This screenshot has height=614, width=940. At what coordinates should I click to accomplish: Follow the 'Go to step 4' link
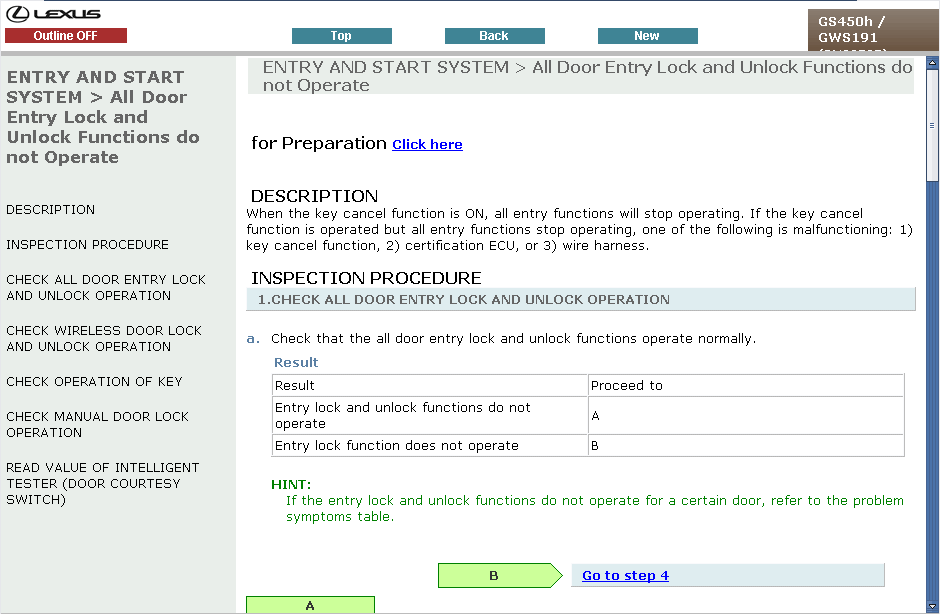coord(625,576)
